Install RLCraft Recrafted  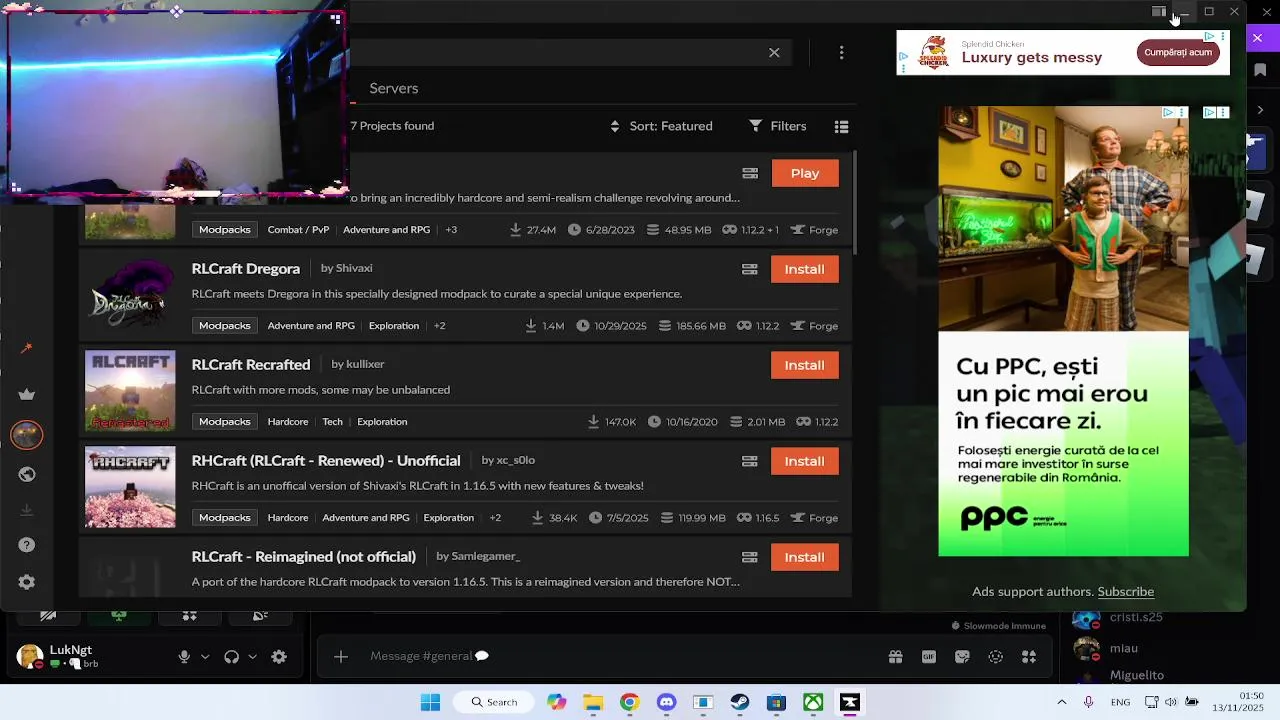pyautogui.click(x=805, y=365)
